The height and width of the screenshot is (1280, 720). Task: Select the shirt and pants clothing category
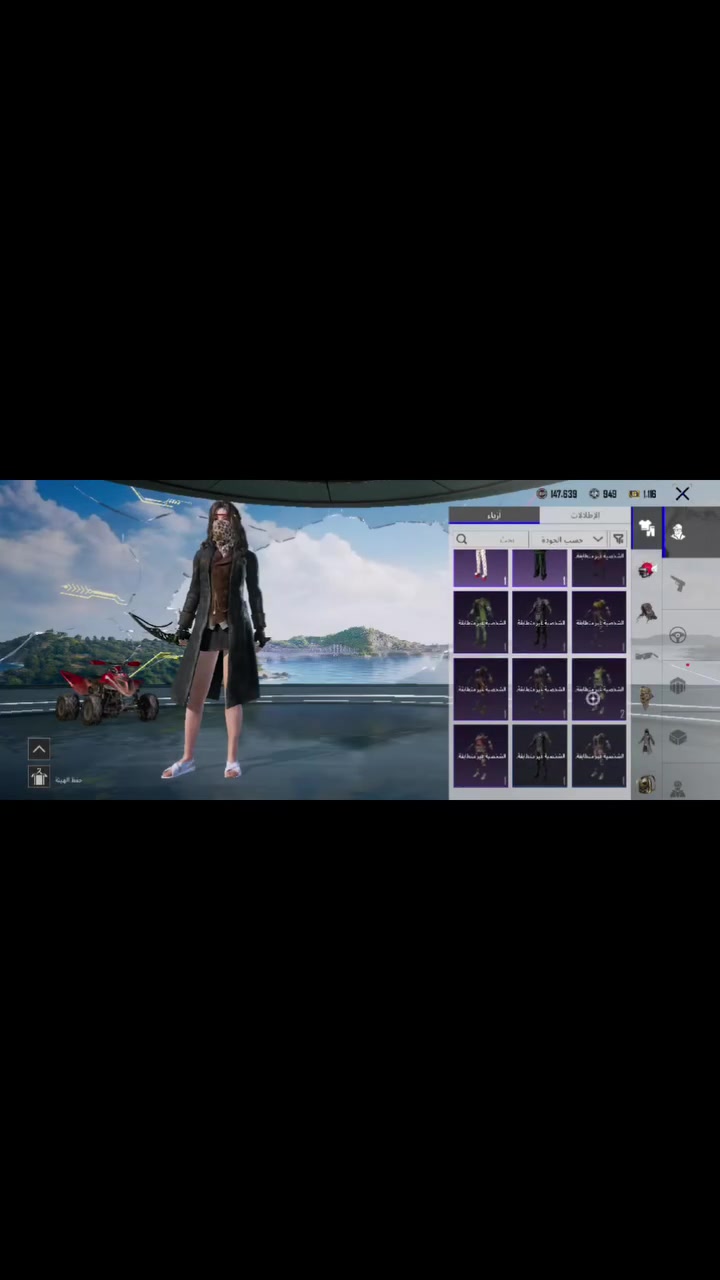(x=647, y=527)
